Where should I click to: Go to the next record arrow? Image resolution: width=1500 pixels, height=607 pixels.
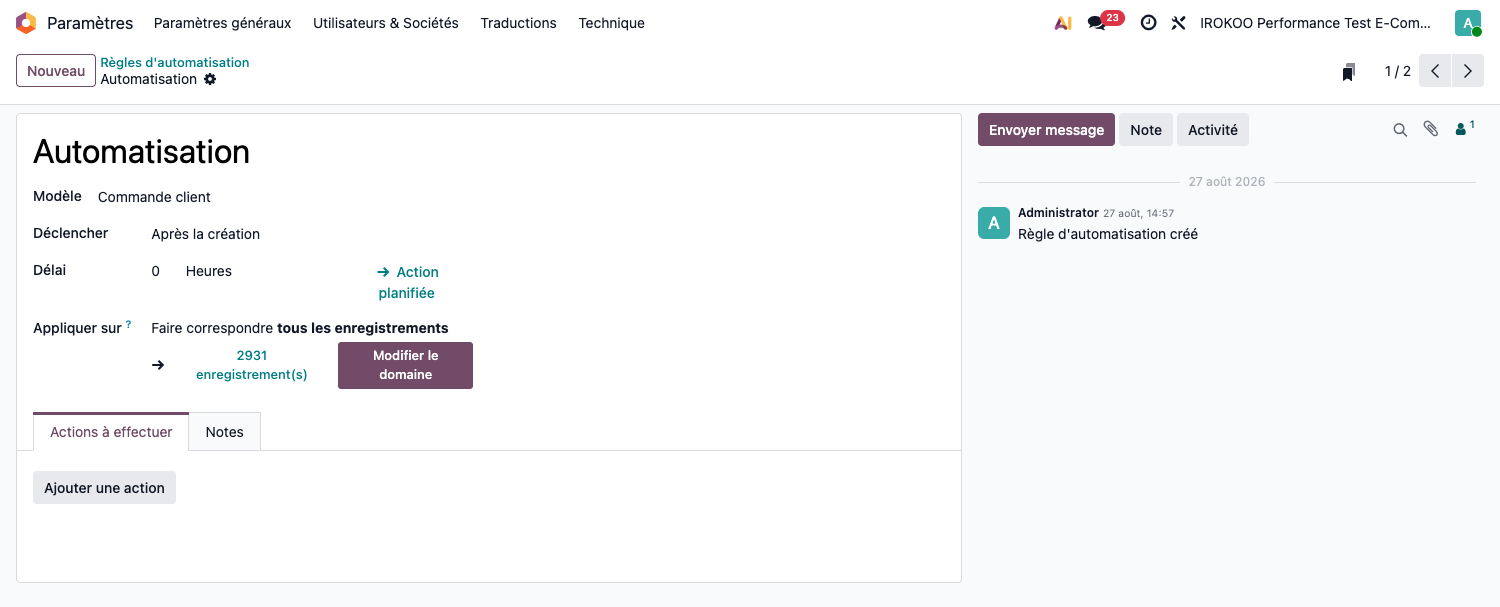(x=1467, y=71)
